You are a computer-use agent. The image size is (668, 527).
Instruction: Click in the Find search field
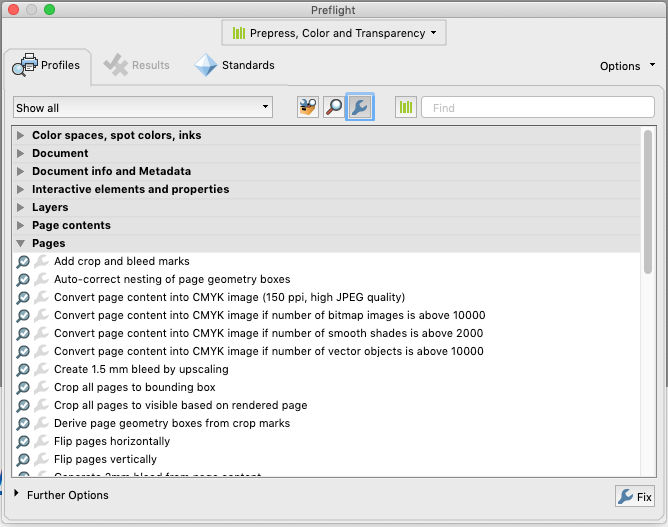point(538,107)
